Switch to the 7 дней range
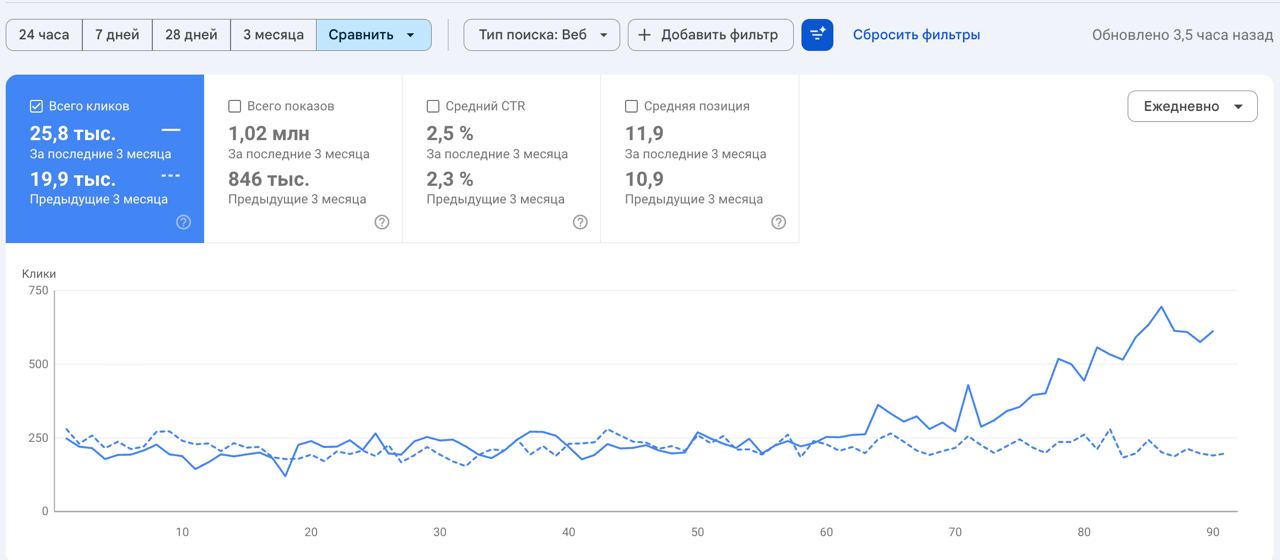 pyautogui.click(x=117, y=35)
